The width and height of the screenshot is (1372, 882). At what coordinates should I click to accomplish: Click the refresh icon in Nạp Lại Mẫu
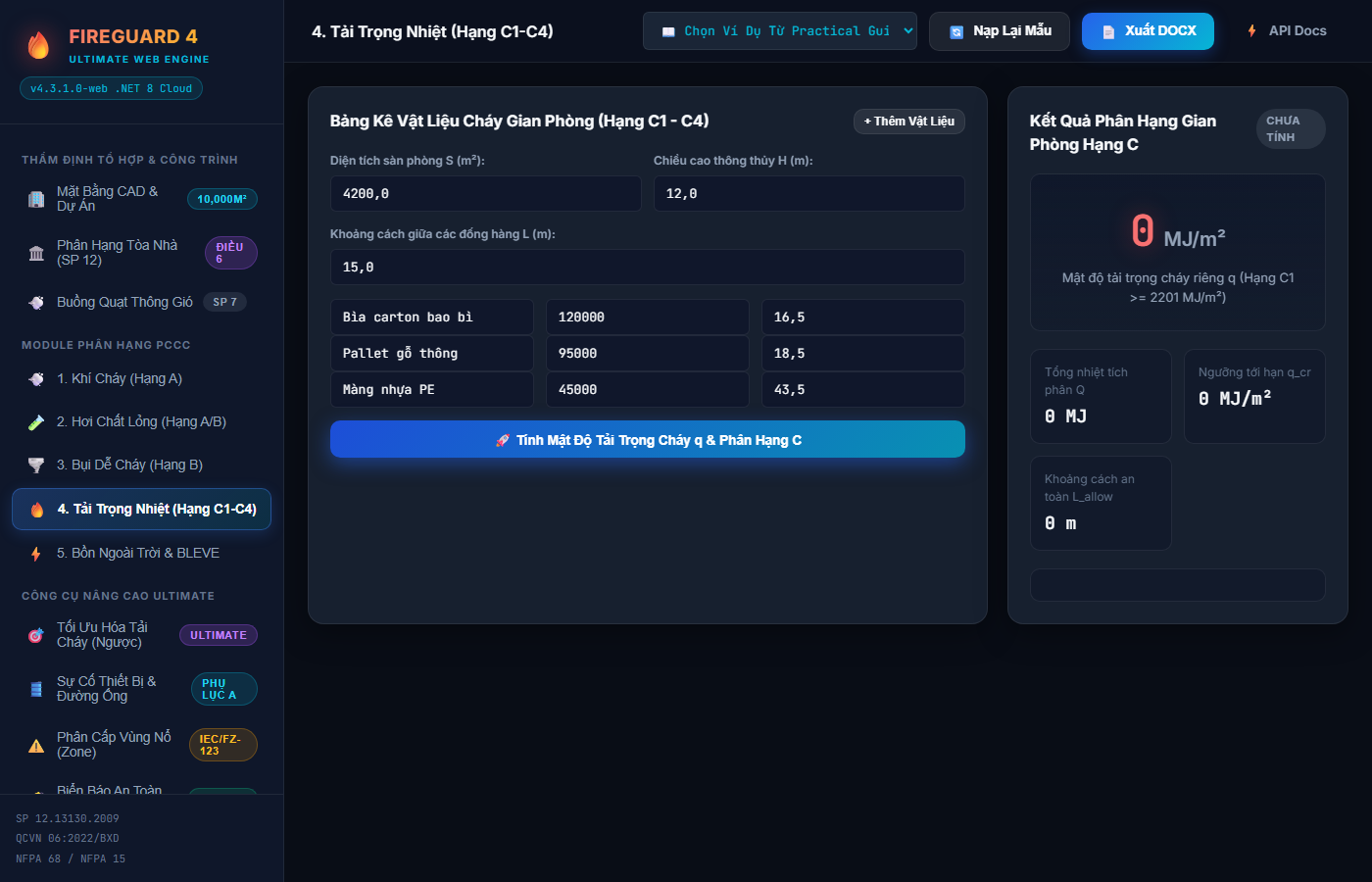[956, 32]
